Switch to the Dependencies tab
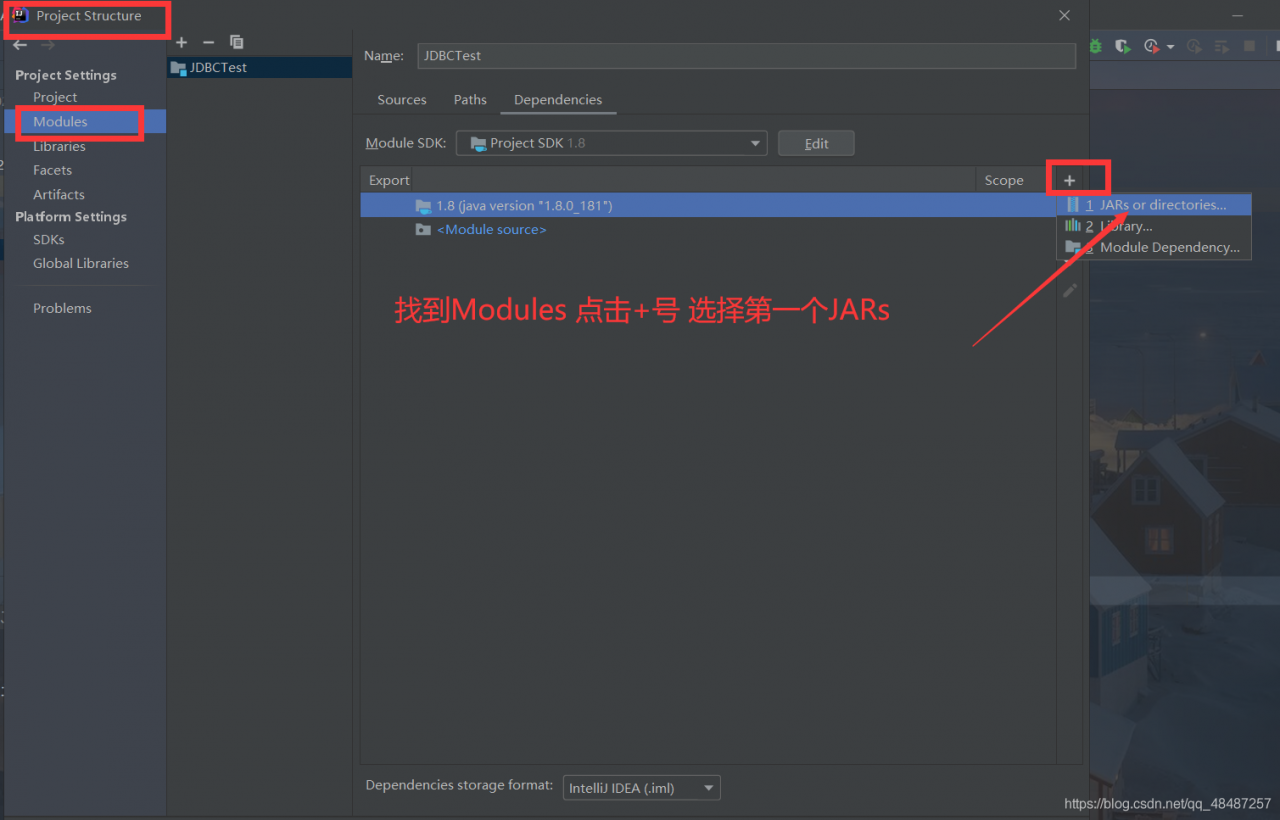The image size is (1280, 820). (x=558, y=100)
